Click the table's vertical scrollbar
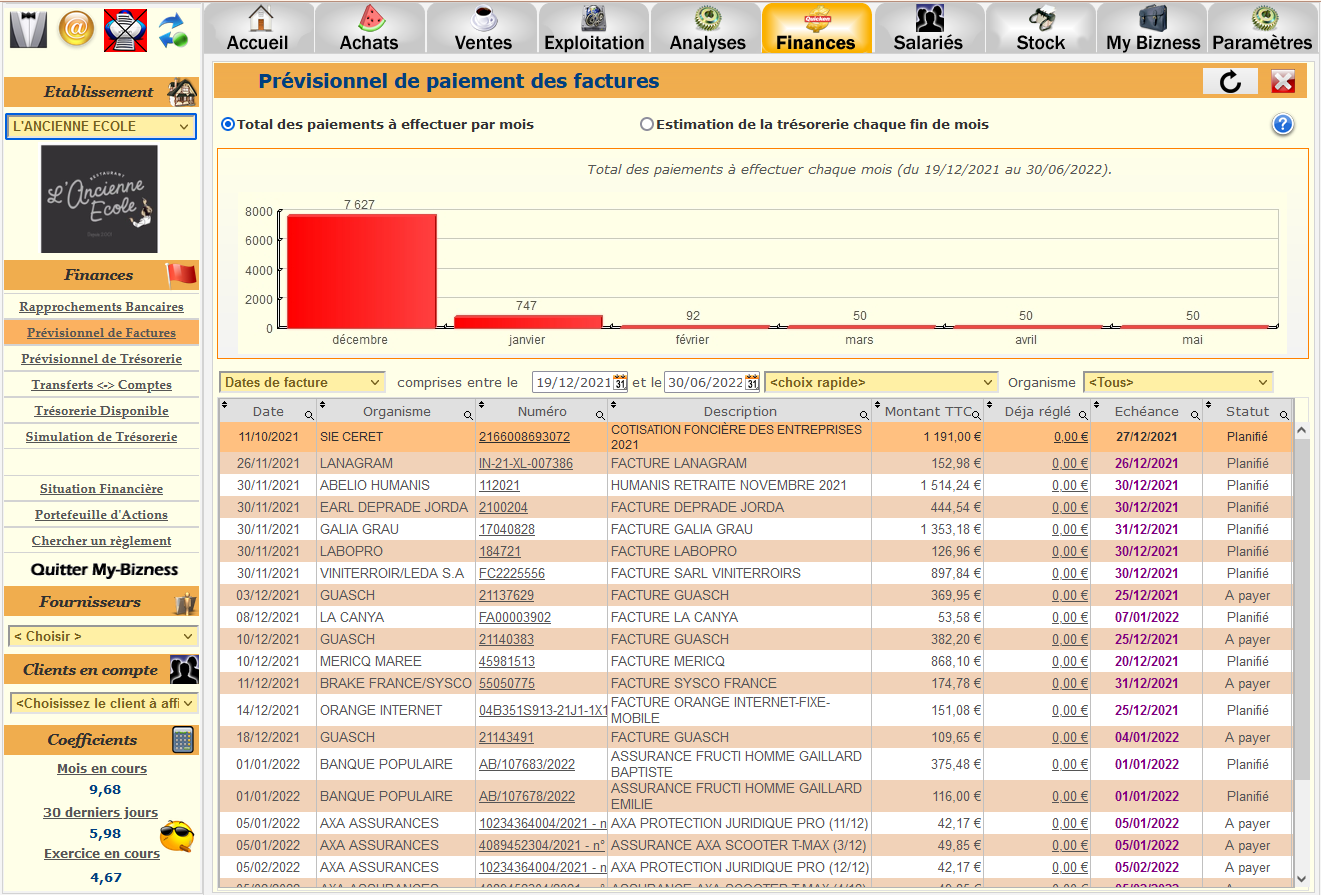The height and width of the screenshot is (895, 1321). [x=1301, y=600]
